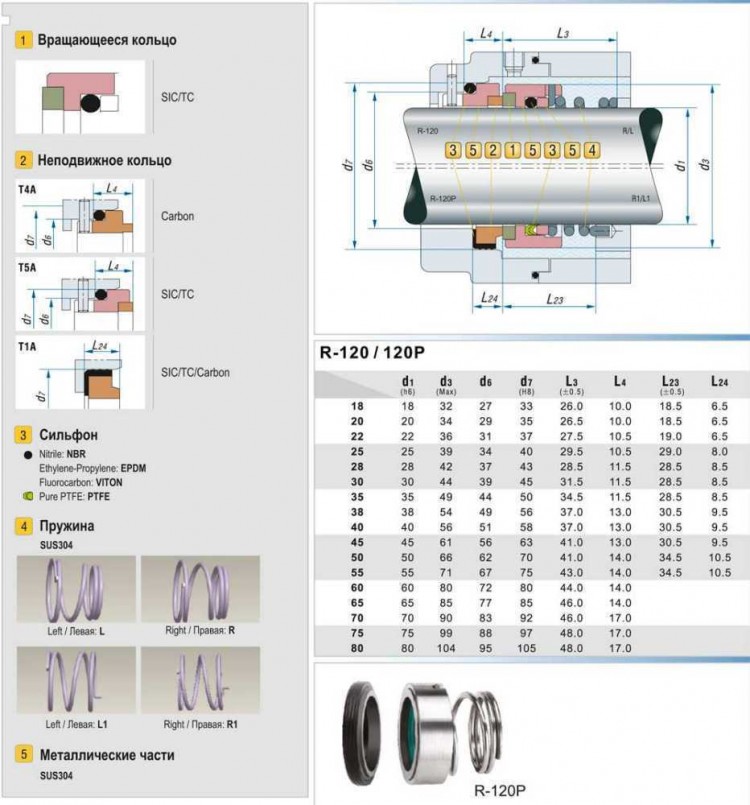Click the bold row label 45 in table
The image size is (750, 805).
coord(357,543)
